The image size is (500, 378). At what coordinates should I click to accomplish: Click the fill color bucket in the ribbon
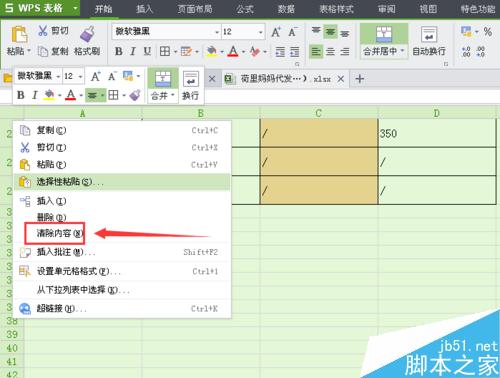(211, 51)
